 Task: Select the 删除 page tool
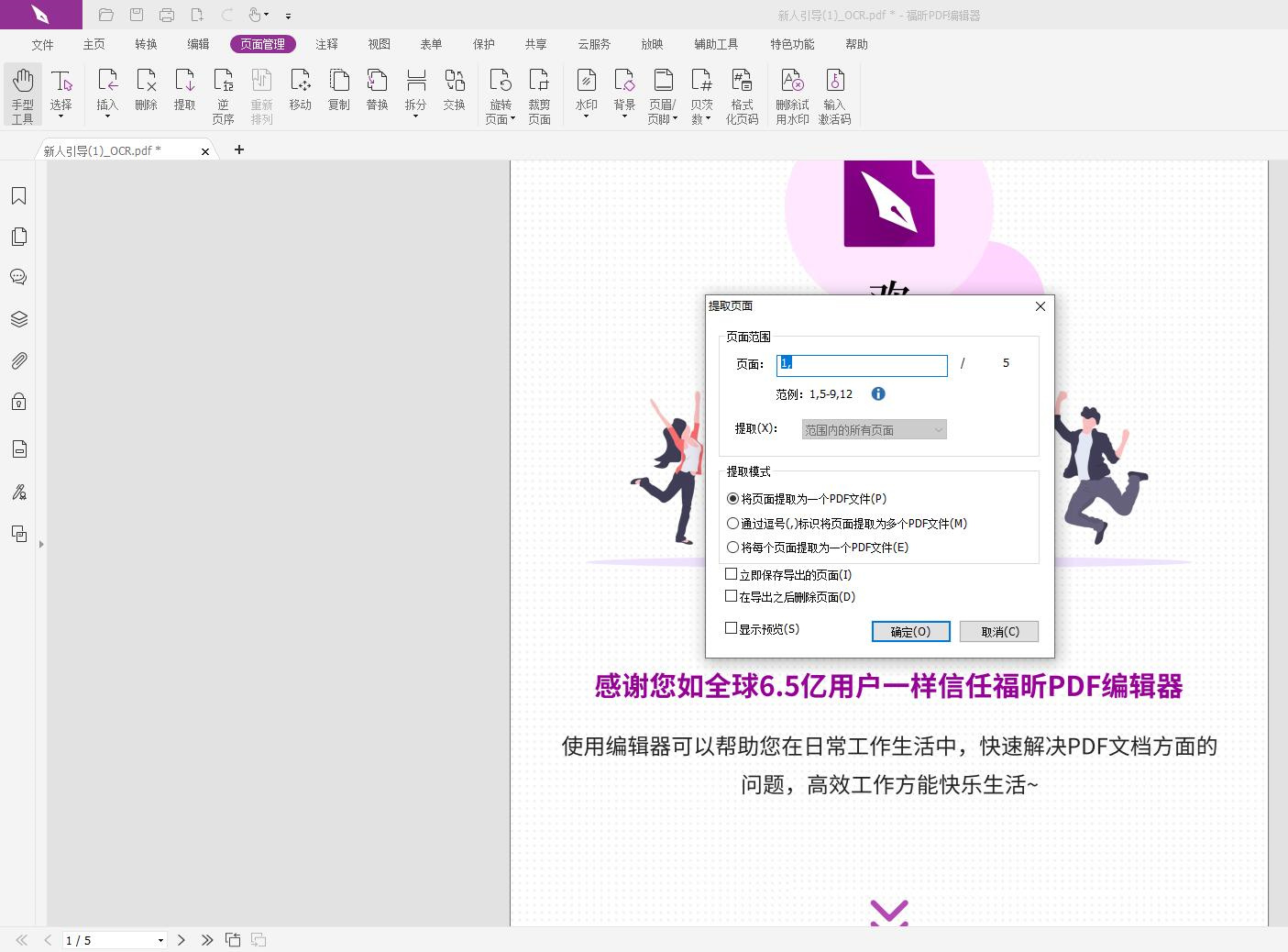point(146,92)
